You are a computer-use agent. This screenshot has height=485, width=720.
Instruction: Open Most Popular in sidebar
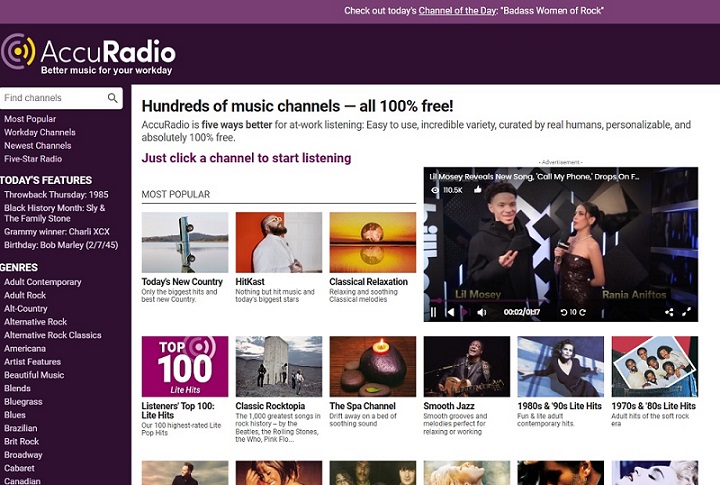tap(30, 119)
